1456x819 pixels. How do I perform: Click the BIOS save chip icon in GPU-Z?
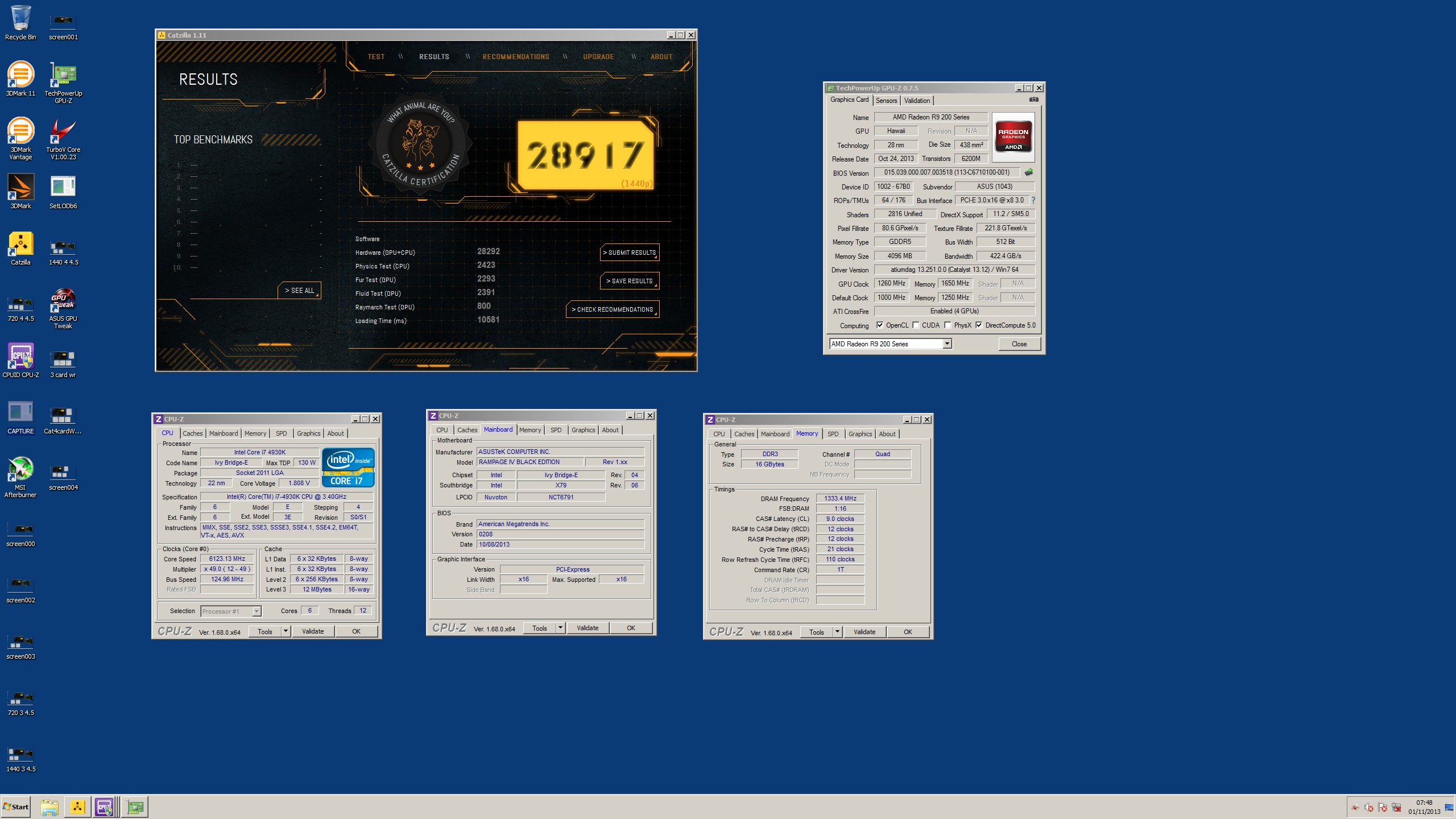(1028, 172)
